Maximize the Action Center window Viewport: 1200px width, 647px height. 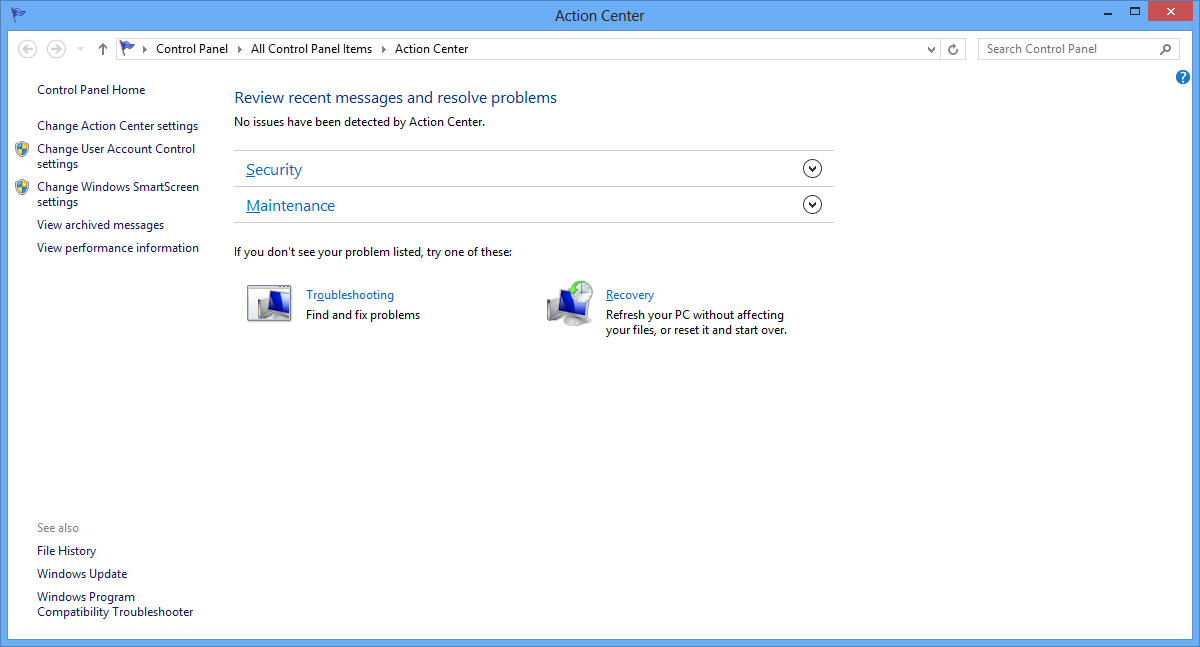pyautogui.click(x=1134, y=12)
